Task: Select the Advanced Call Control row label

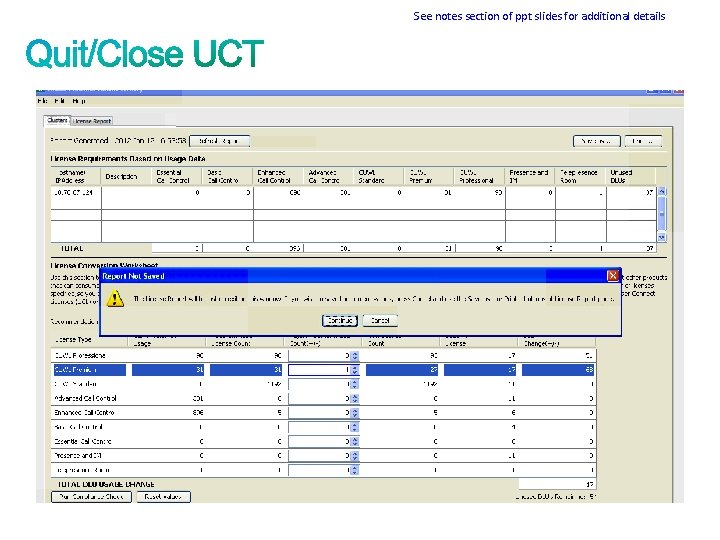Action: pos(85,398)
